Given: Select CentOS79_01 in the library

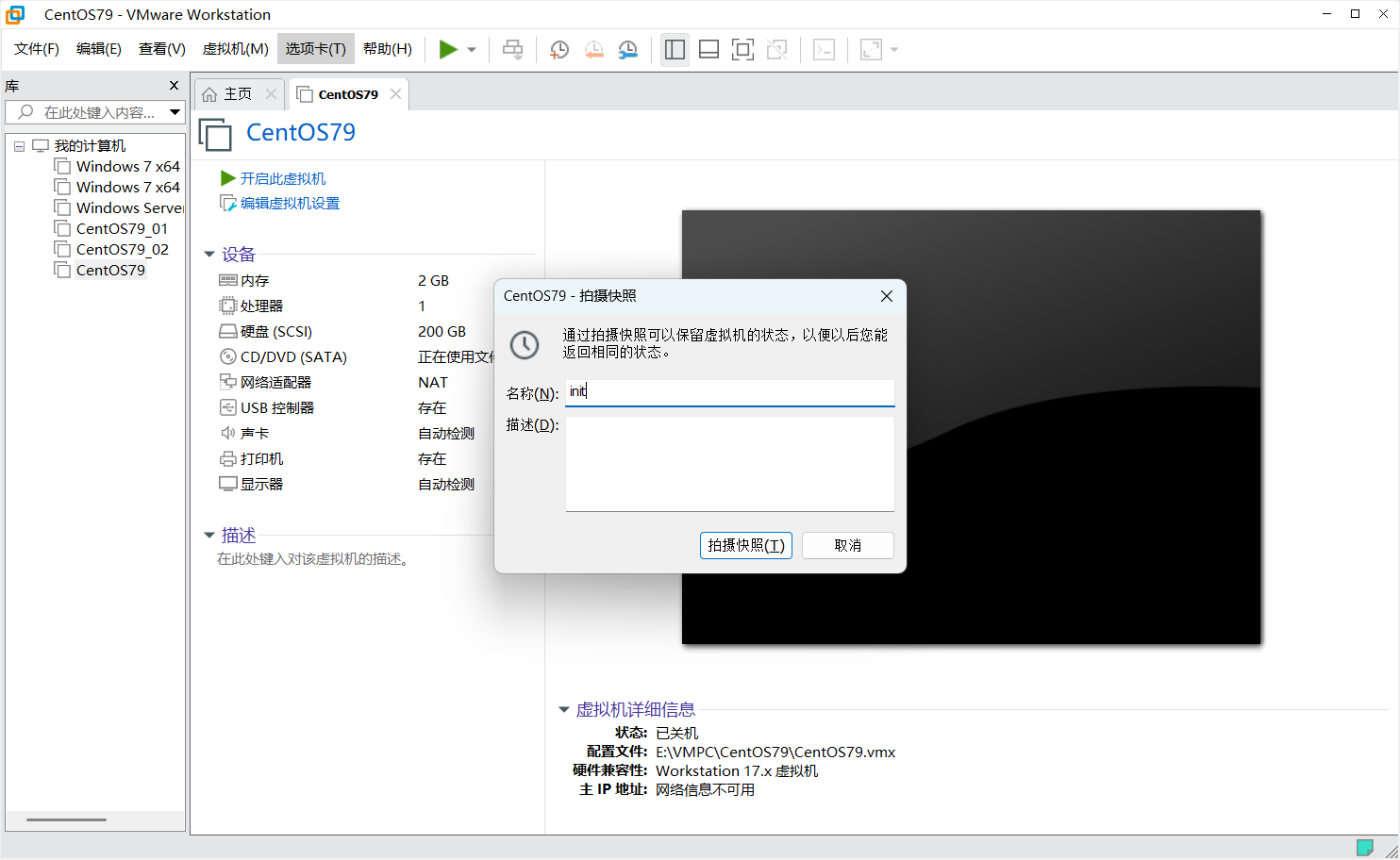Looking at the screenshot, I should pyautogui.click(x=111, y=229).
